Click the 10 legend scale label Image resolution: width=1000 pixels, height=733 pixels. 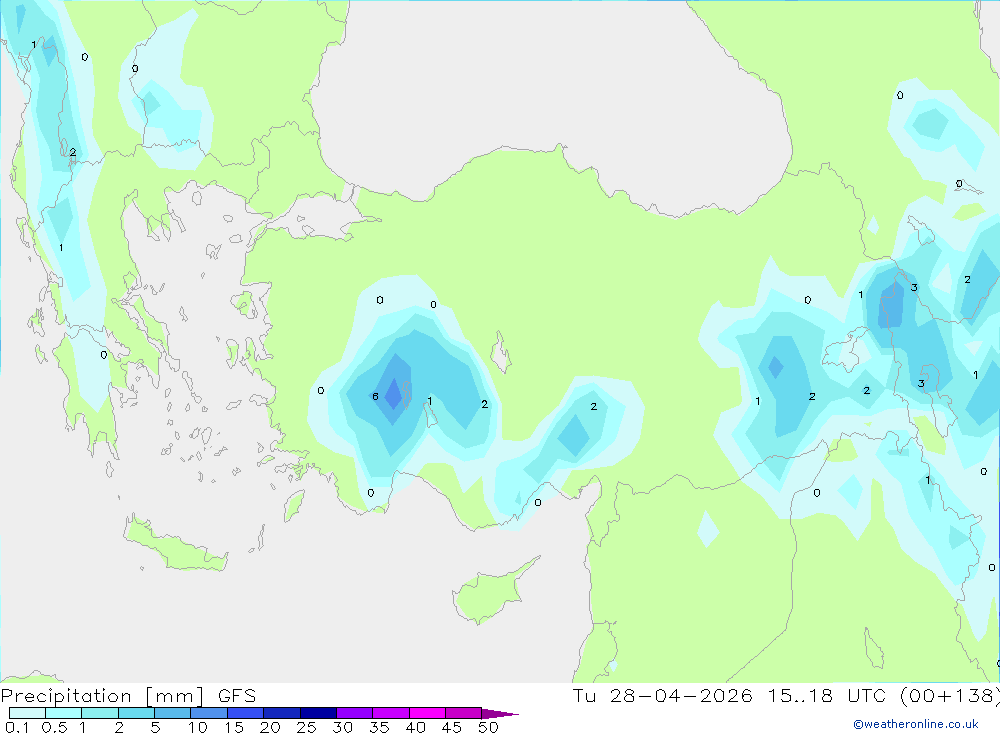(198, 727)
